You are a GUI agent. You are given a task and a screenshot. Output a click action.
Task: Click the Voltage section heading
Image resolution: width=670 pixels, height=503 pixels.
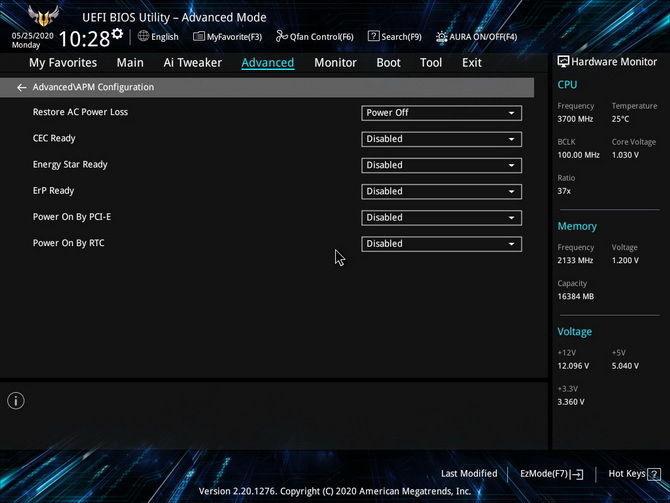(575, 332)
